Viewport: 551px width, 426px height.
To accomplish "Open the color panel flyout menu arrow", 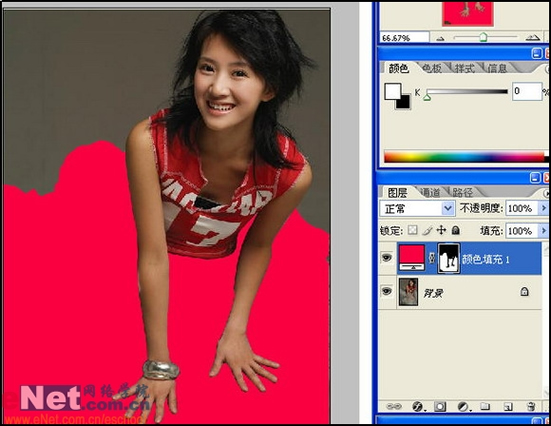I will click(548, 69).
